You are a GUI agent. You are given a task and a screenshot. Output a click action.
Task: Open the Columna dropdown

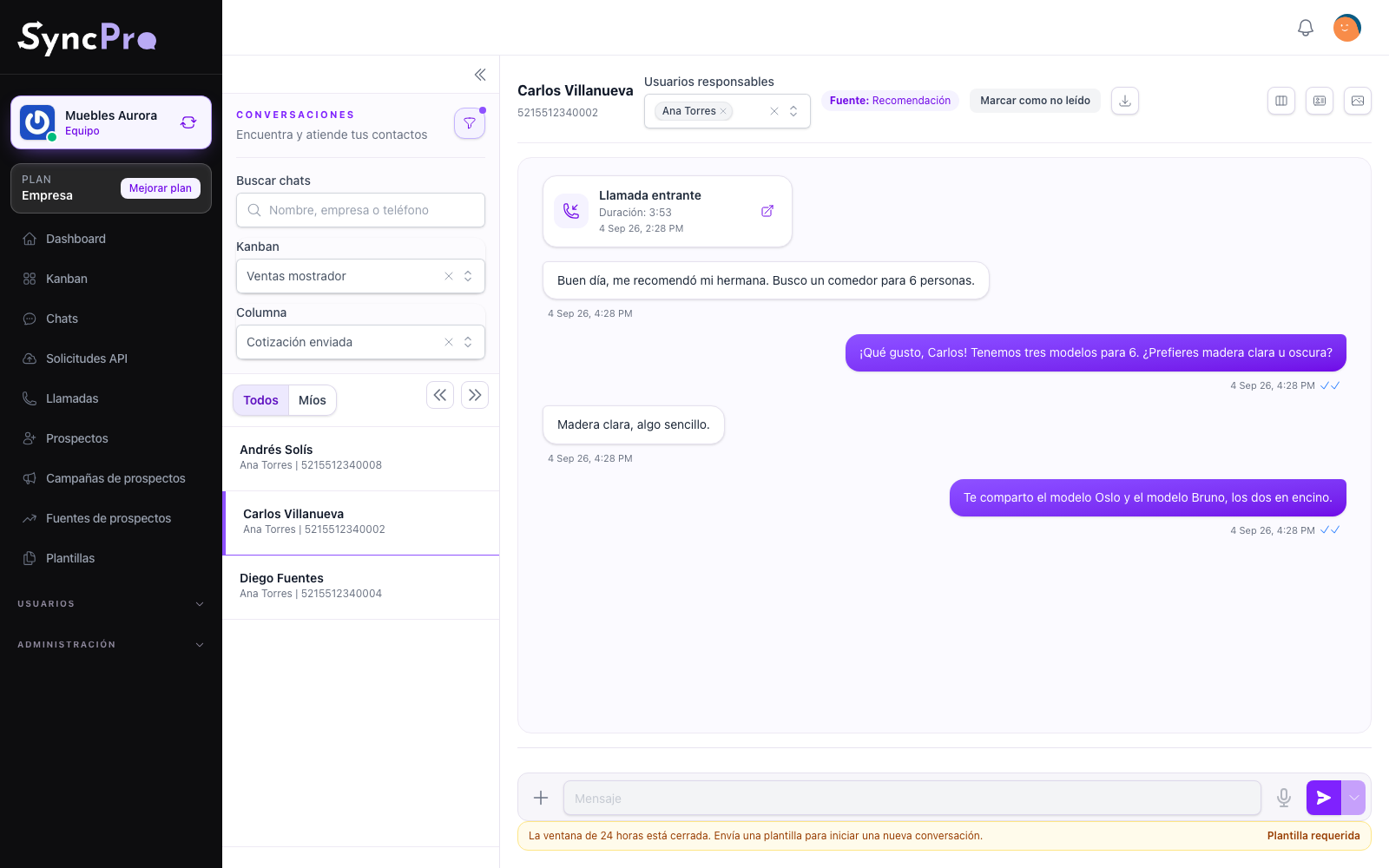pyautogui.click(x=468, y=342)
